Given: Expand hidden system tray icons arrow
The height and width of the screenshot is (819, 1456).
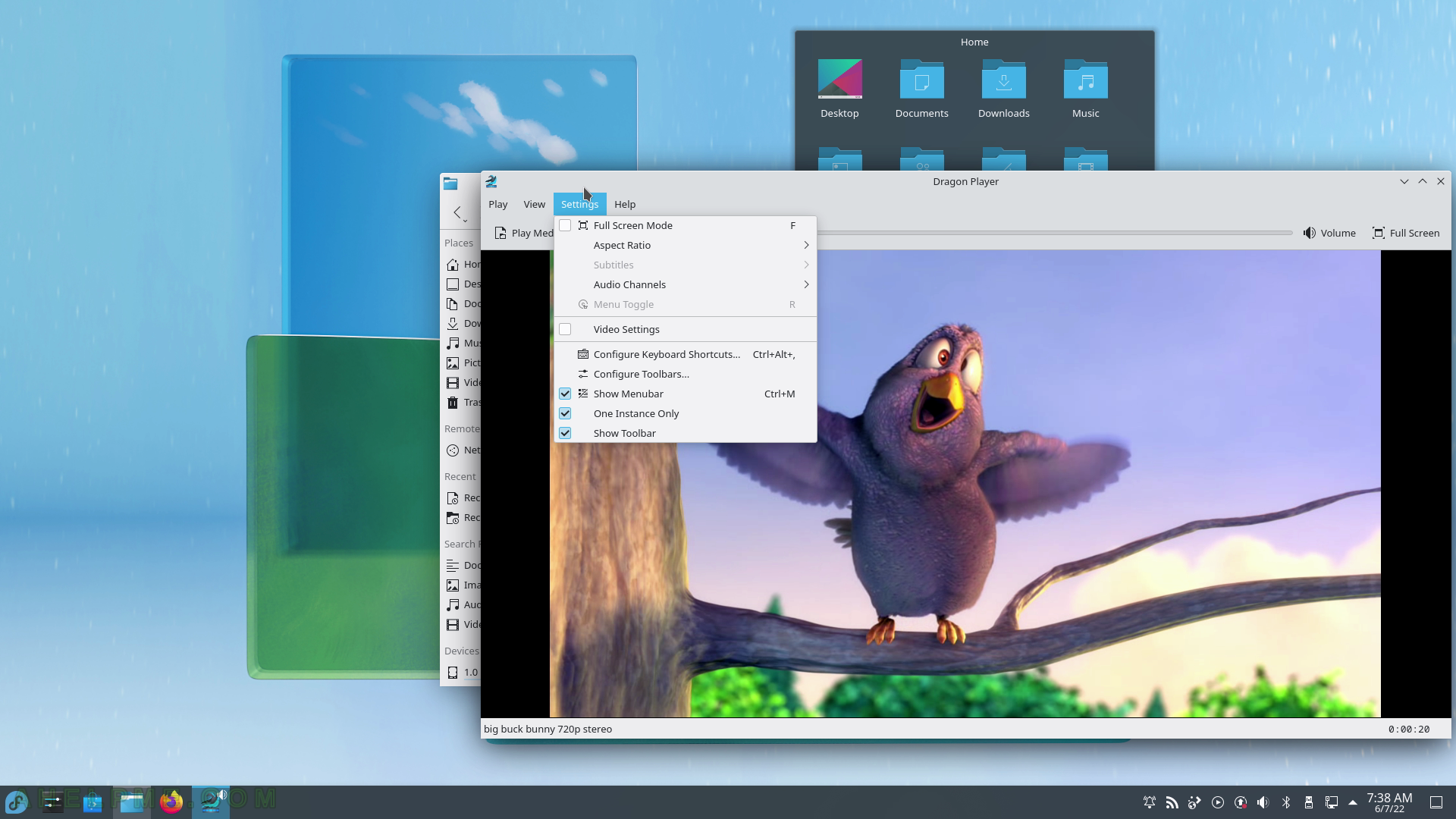Looking at the screenshot, I should [x=1353, y=802].
